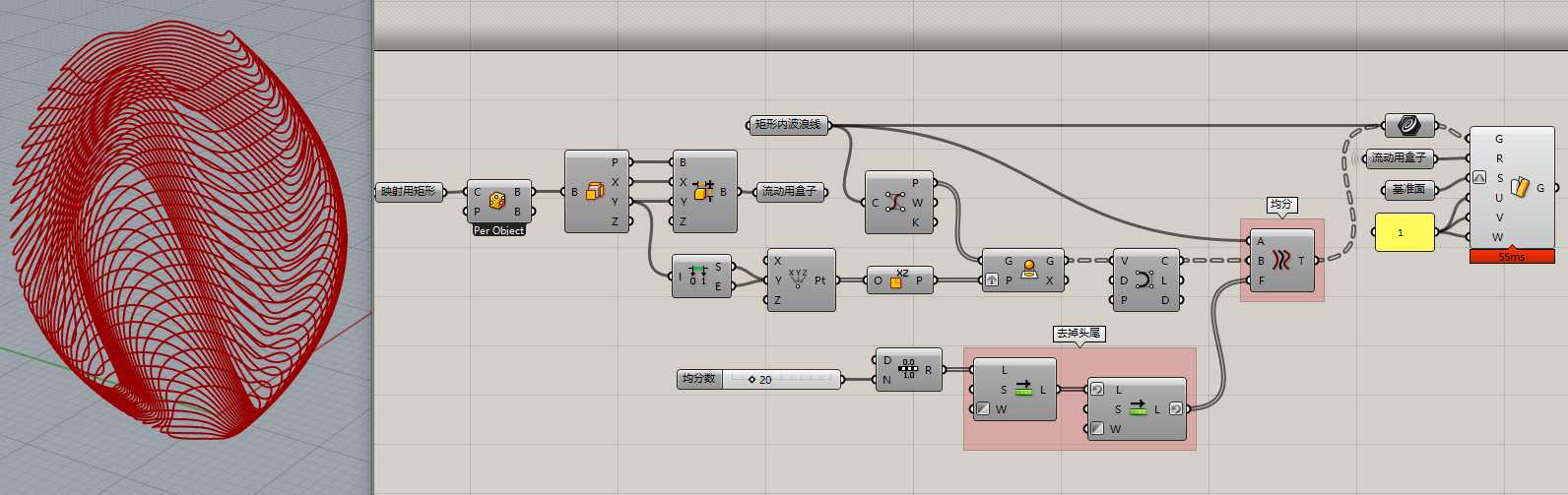Click the 均分数 slider name label
The height and width of the screenshot is (495, 1568).
pyautogui.click(x=700, y=379)
